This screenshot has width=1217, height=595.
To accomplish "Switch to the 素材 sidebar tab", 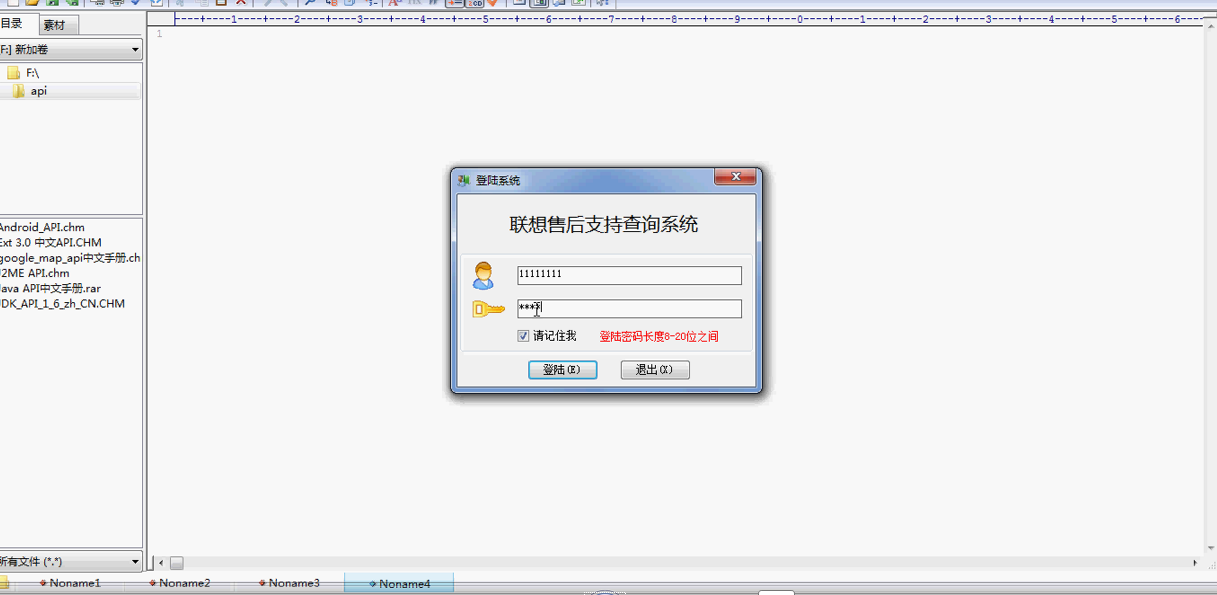I will (x=56, y=25).
